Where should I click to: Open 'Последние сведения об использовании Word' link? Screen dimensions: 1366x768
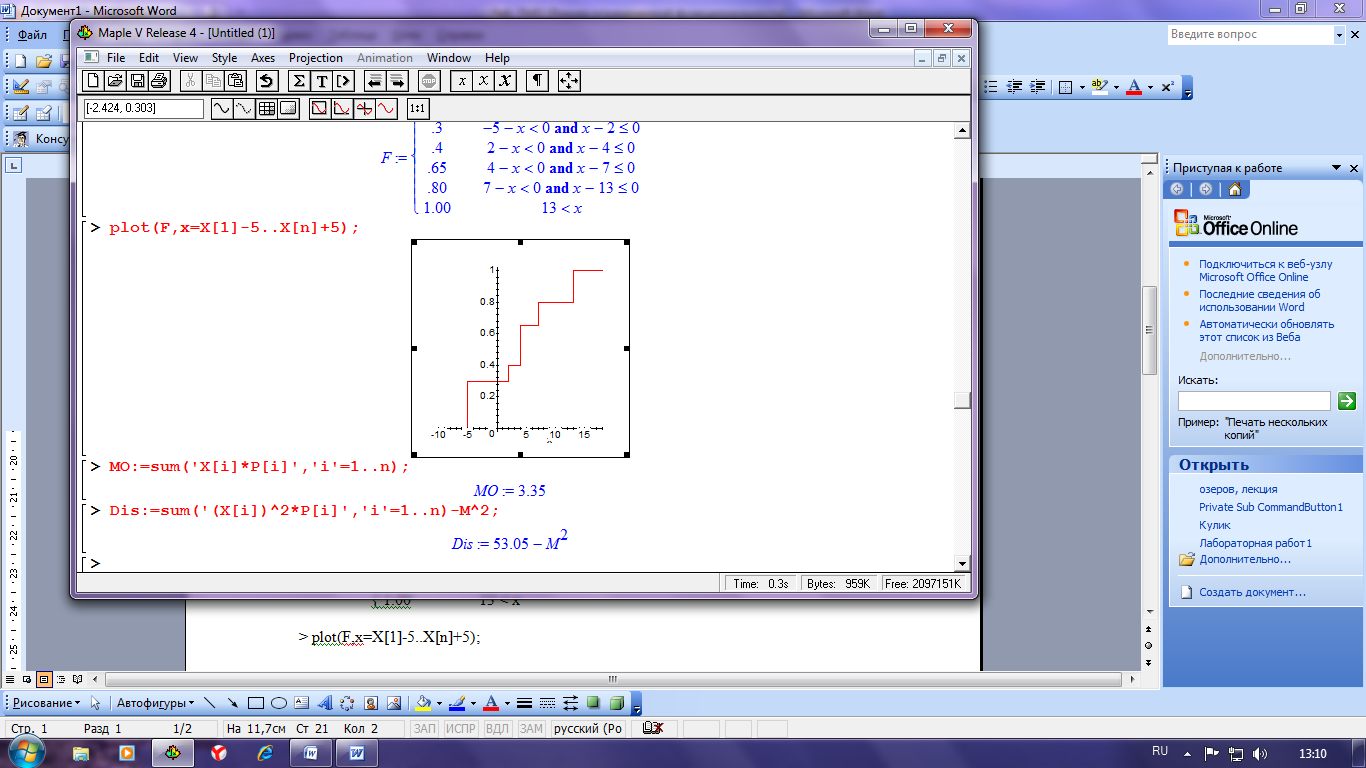click(1259, 300)
